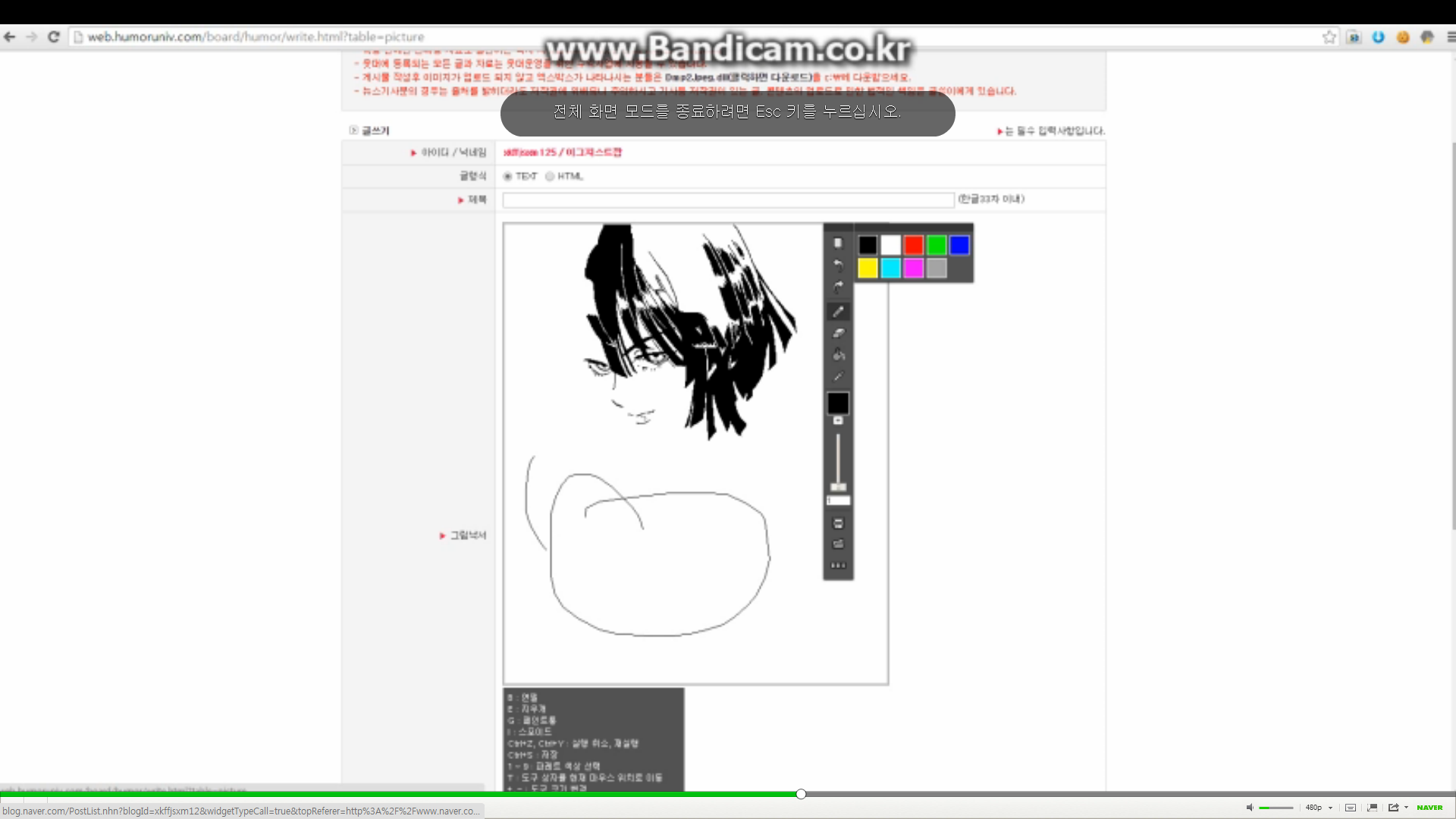
Task: Click the new blank canvas icon
Action: click(x=838, y=243)
